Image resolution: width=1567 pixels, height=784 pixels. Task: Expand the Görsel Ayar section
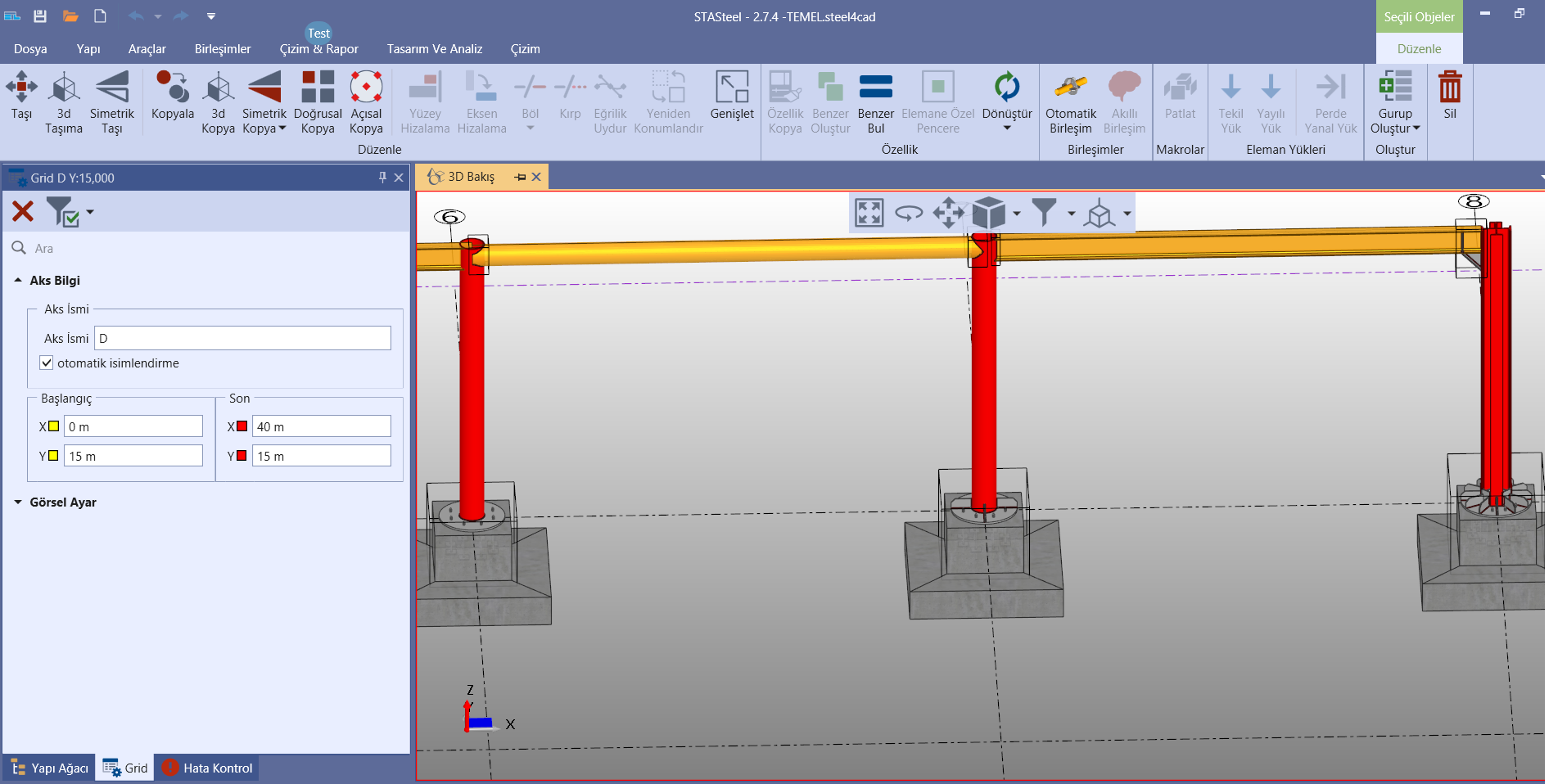tap(18, 502)
